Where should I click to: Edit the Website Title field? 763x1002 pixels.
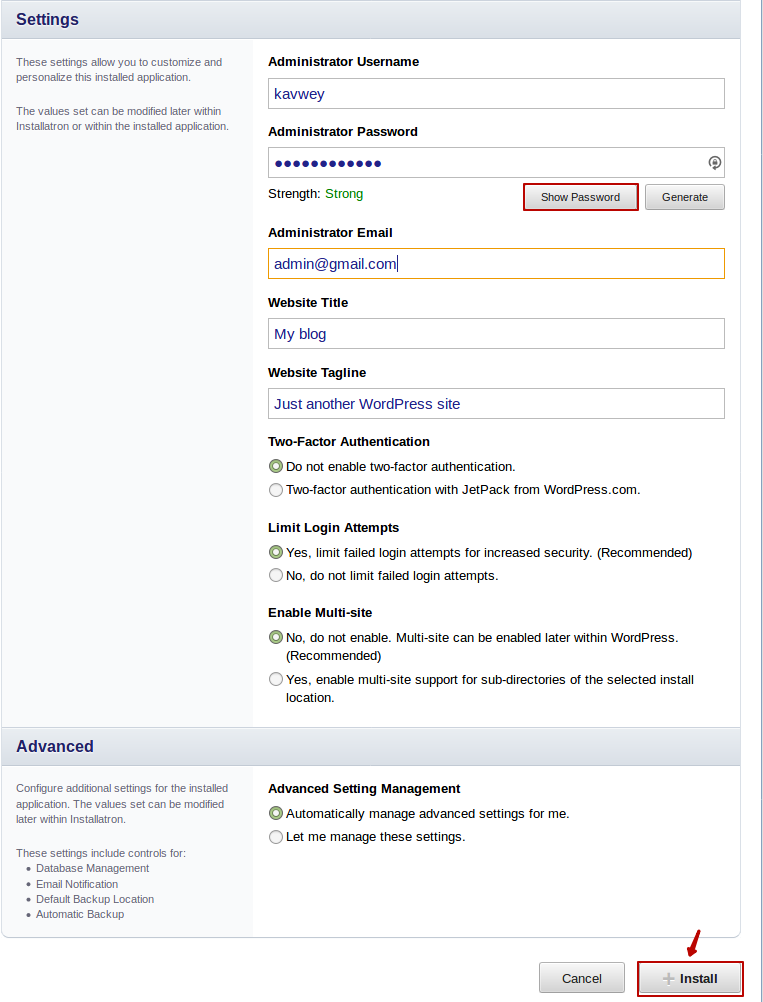click(x=496, y=334)
